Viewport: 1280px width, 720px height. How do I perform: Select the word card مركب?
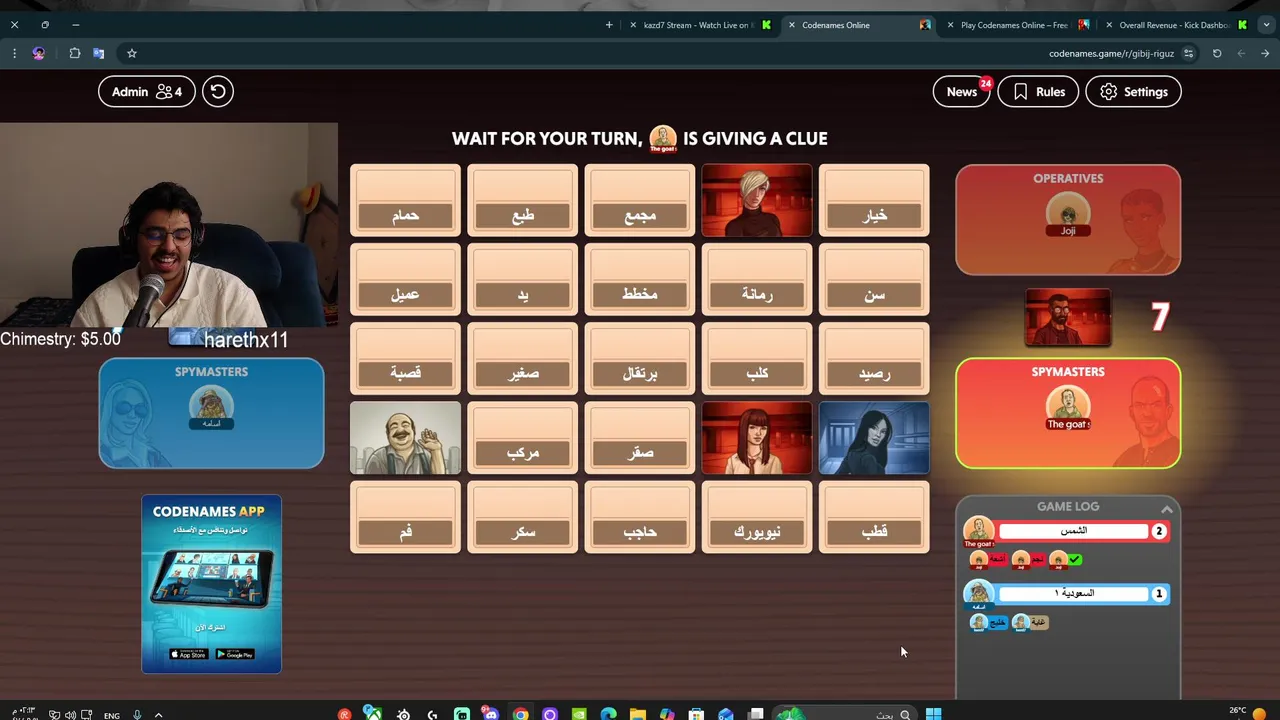pyautogui.click(x=522, y=437)
